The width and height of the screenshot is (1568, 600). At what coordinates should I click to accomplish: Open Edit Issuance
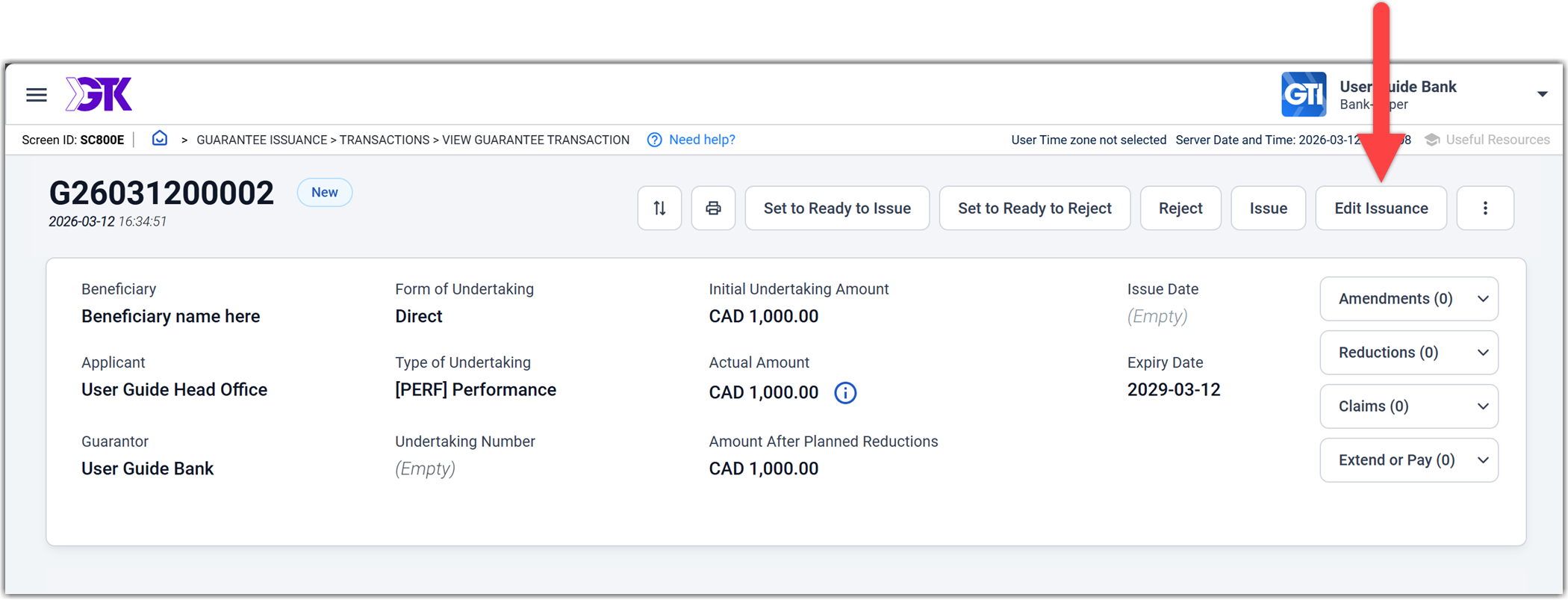pyautogui.click(x=1381, y=208)
